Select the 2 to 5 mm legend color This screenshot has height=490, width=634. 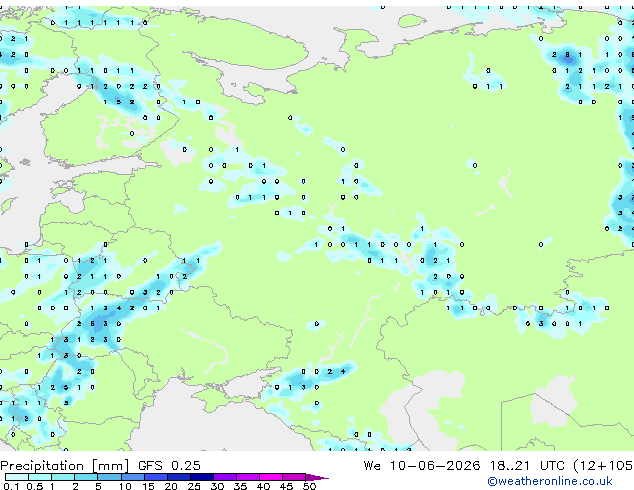pyautogui.click(x=86, y=477)
